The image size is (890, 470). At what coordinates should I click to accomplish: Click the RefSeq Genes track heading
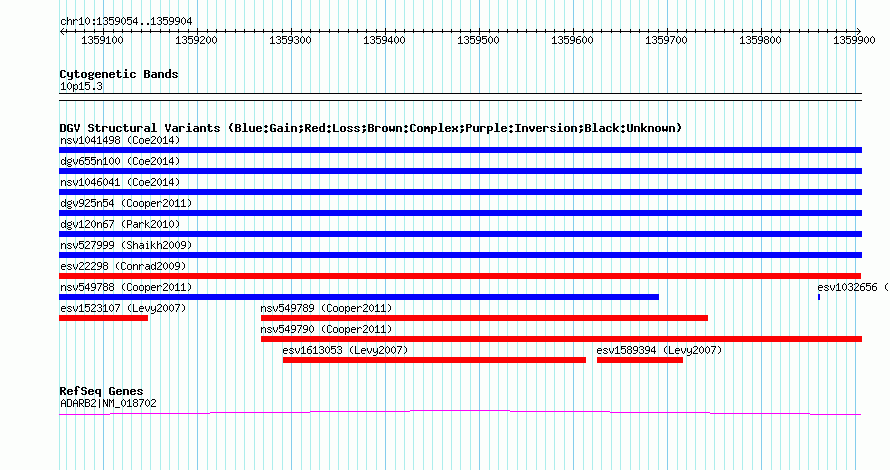(101, 391)
